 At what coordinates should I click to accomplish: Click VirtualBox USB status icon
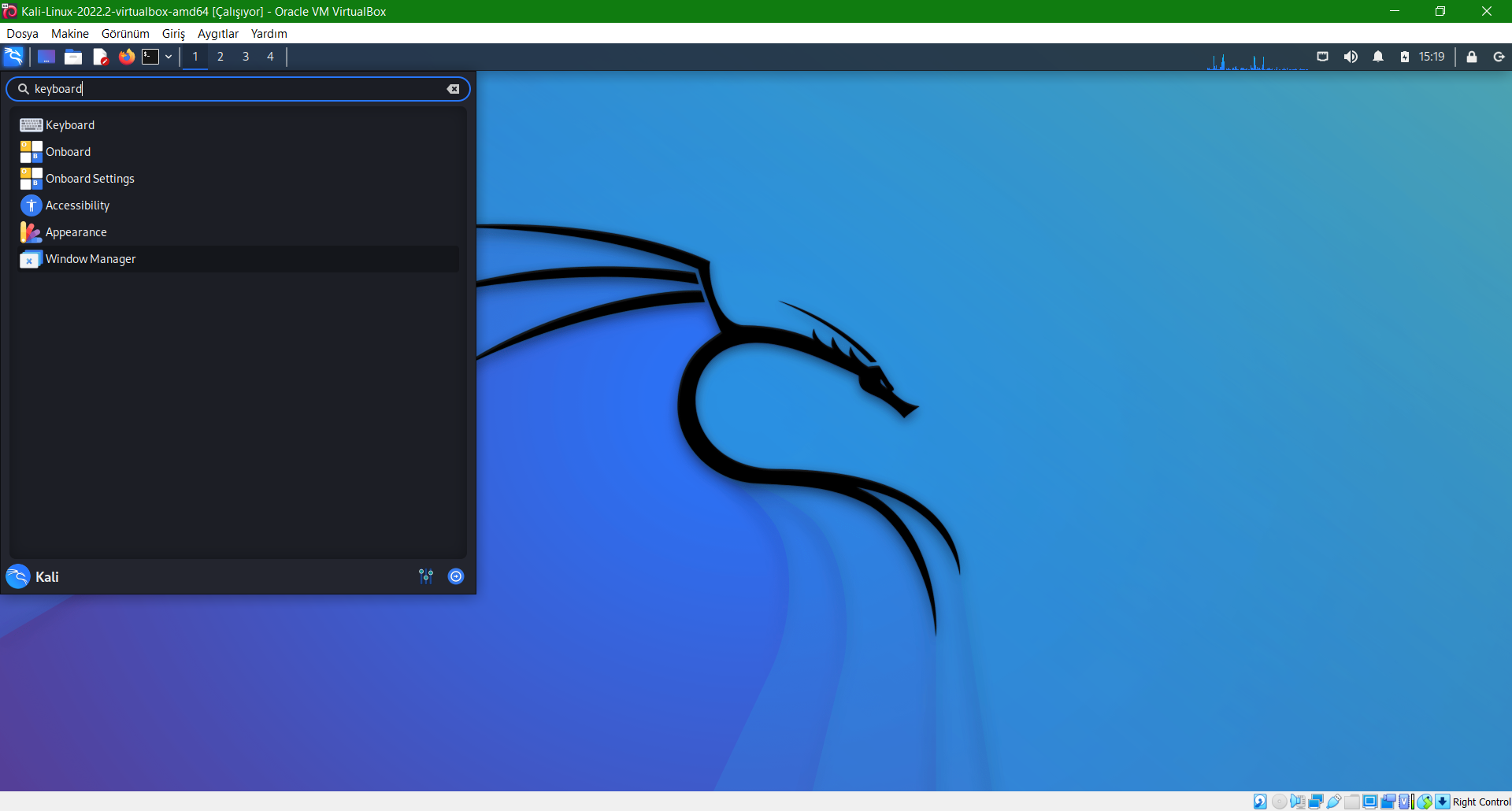click(x=1334, y=802)
